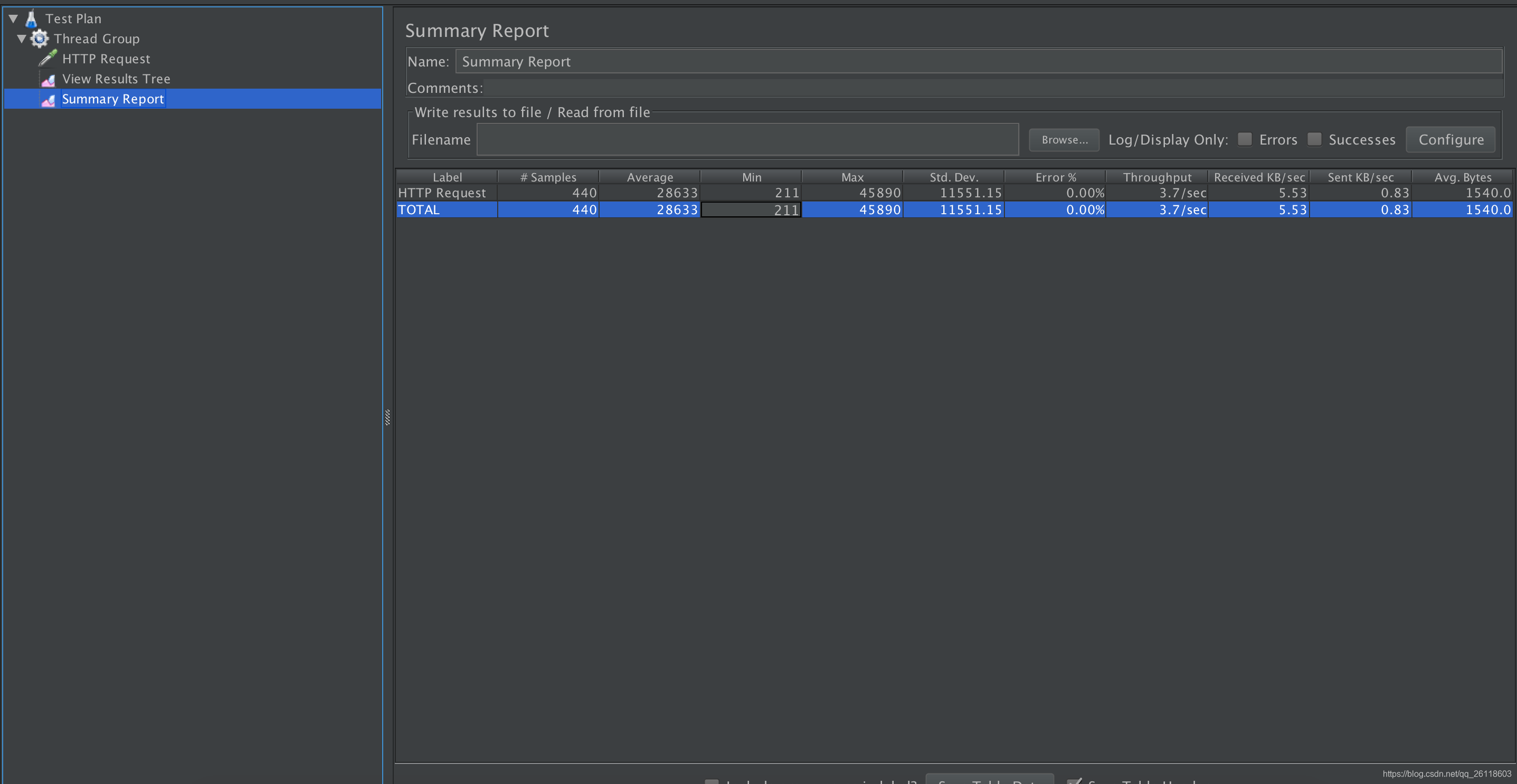Select the Thread Group icon
The image size is (1517, 784).
coord(41,37)
